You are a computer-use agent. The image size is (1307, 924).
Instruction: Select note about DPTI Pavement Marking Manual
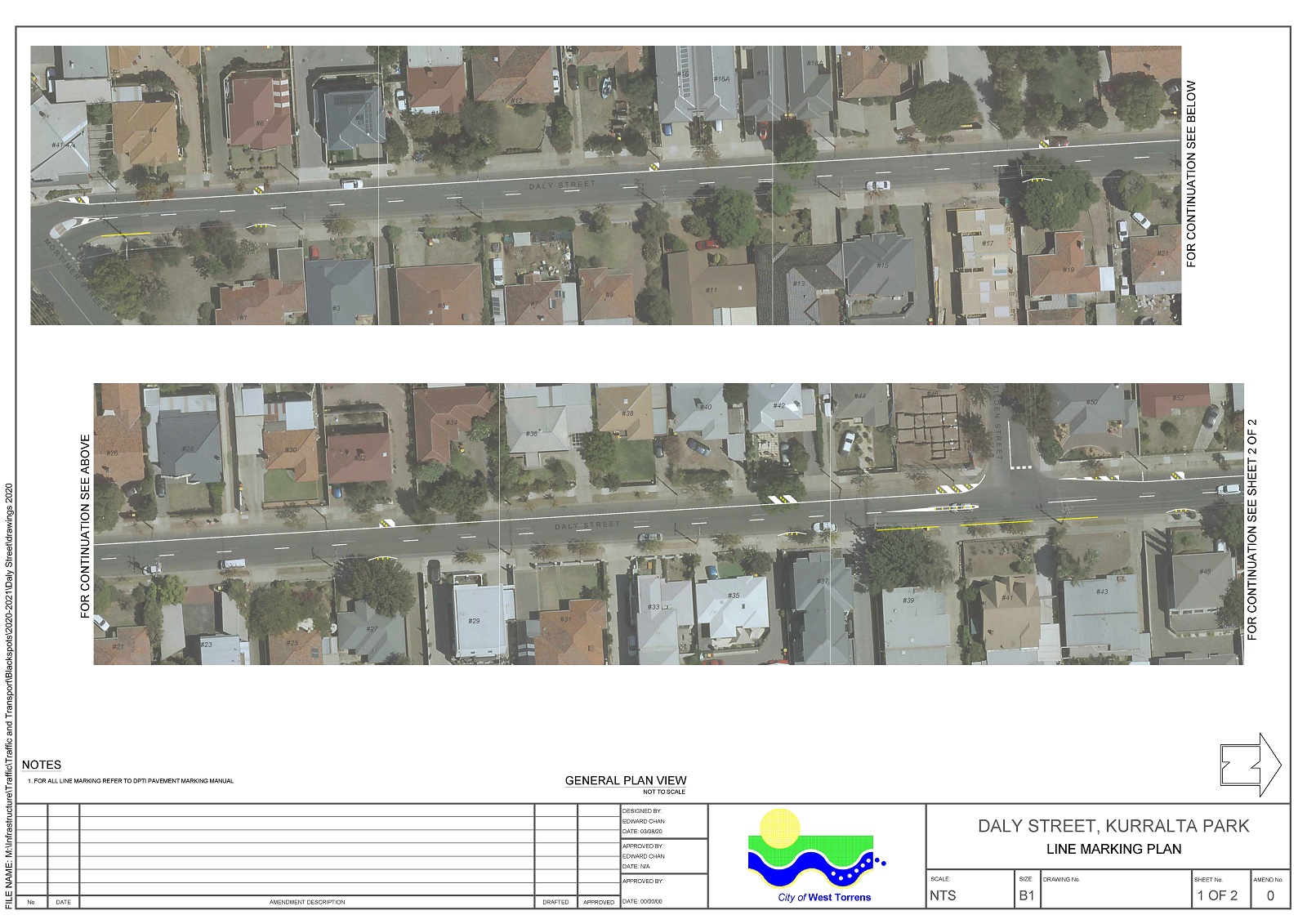[131, 781]
